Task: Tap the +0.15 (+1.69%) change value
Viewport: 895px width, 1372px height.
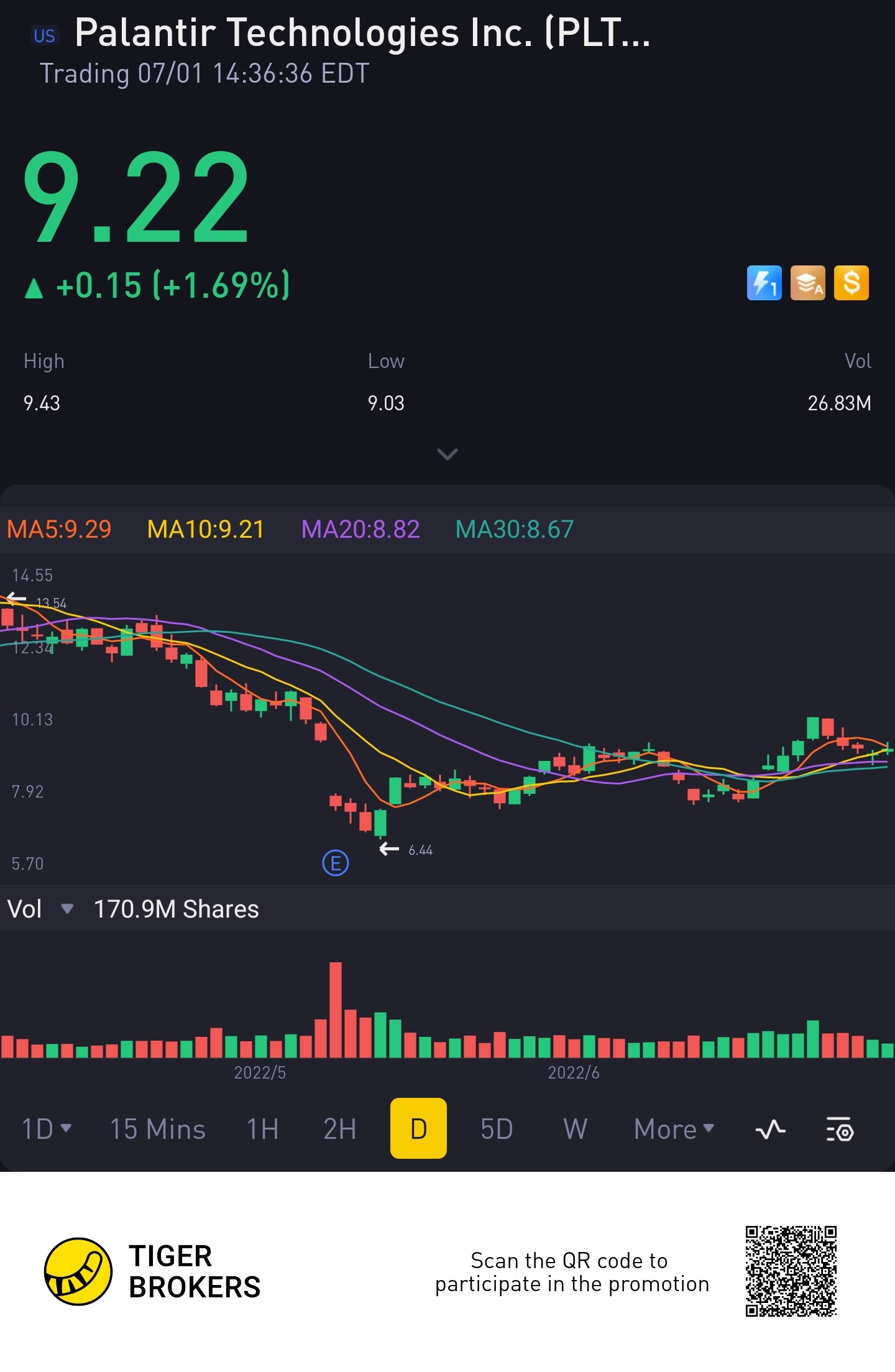Action: point(173,285)
